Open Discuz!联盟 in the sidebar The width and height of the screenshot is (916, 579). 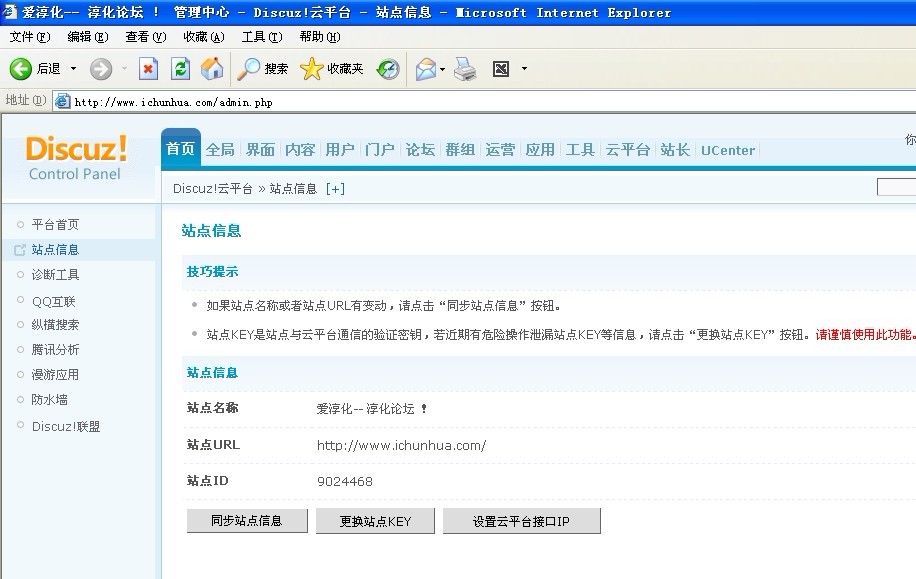coord(65,427)
